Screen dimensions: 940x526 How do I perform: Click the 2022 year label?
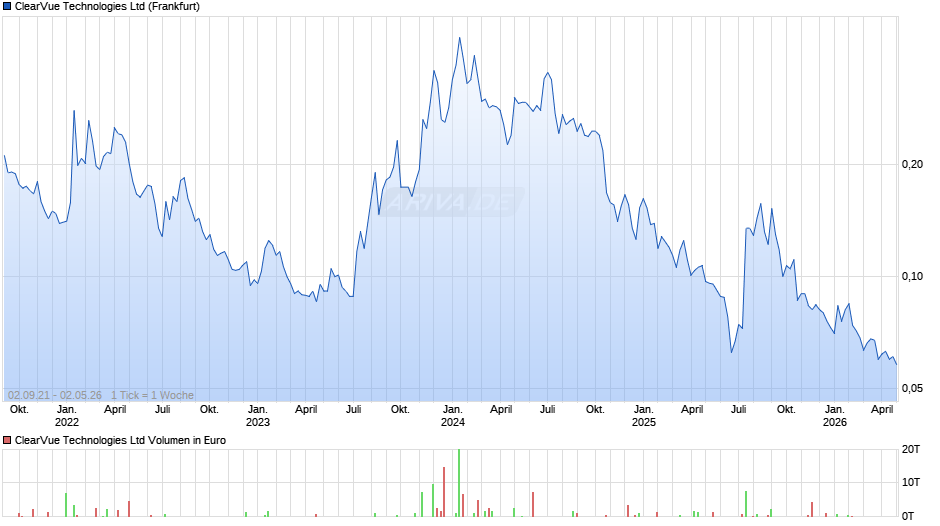(67, 423)
